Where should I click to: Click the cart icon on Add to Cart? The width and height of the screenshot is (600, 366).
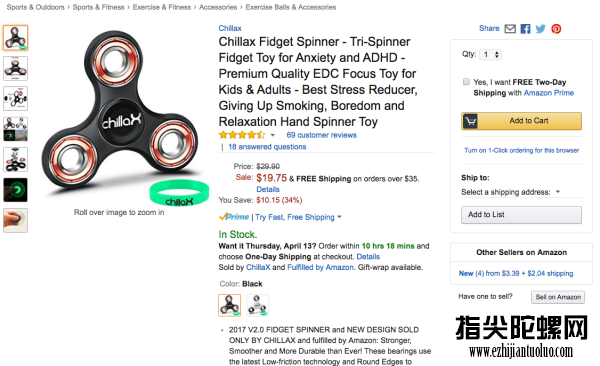click(470, 121)
